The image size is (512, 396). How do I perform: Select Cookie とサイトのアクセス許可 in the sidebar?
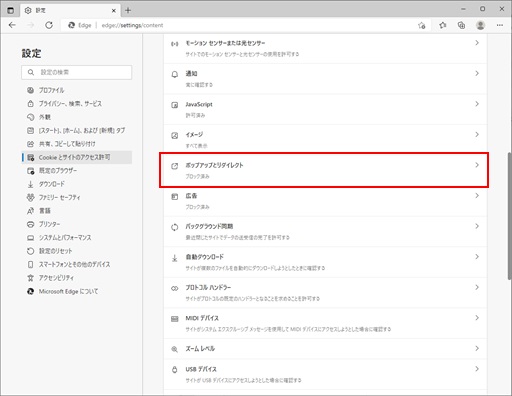click(x=77, y=157)
